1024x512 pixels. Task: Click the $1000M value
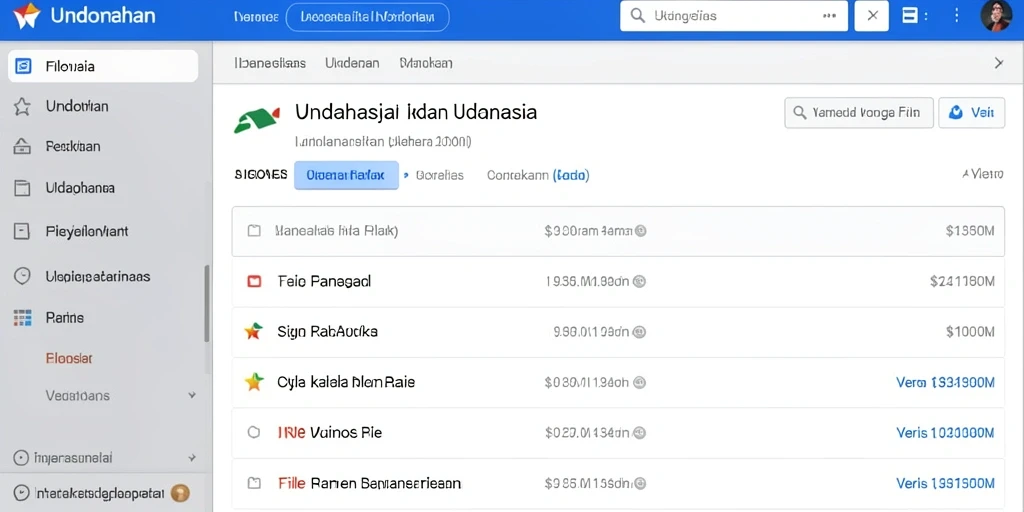click(x=970, y=332)
